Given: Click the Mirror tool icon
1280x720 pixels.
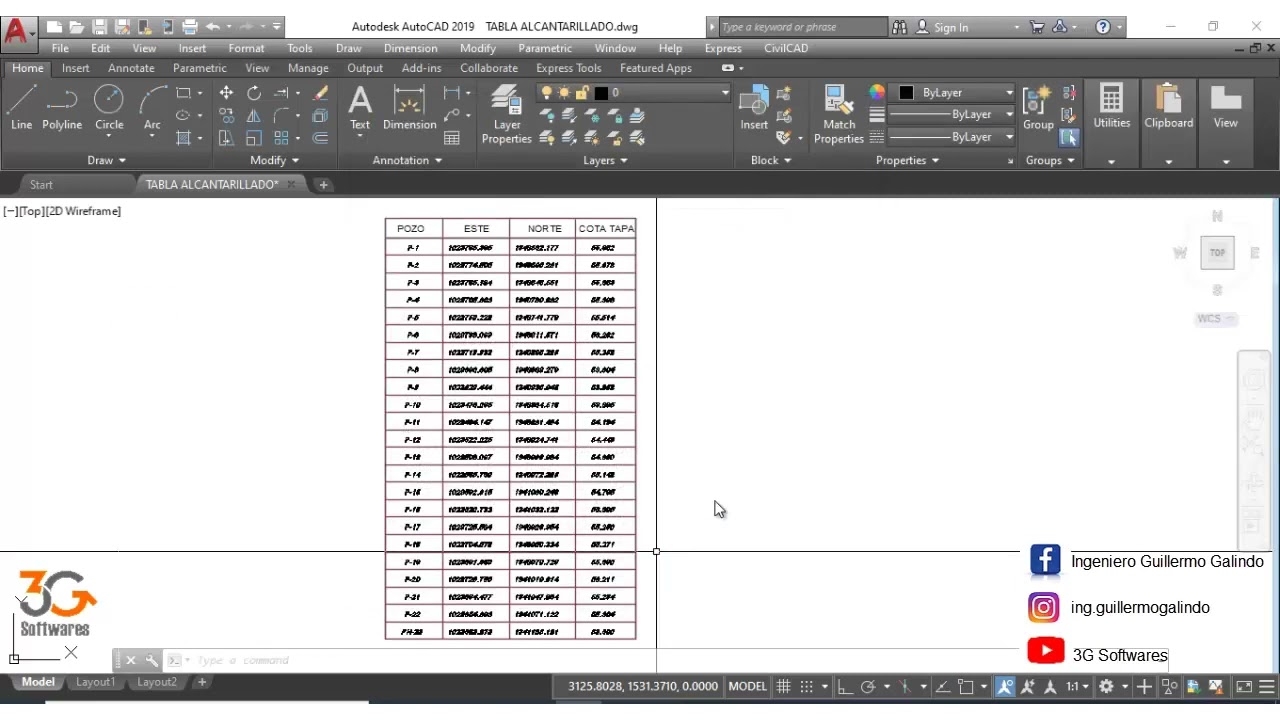Looking at the screenshot, I should [x=254, y=115].
